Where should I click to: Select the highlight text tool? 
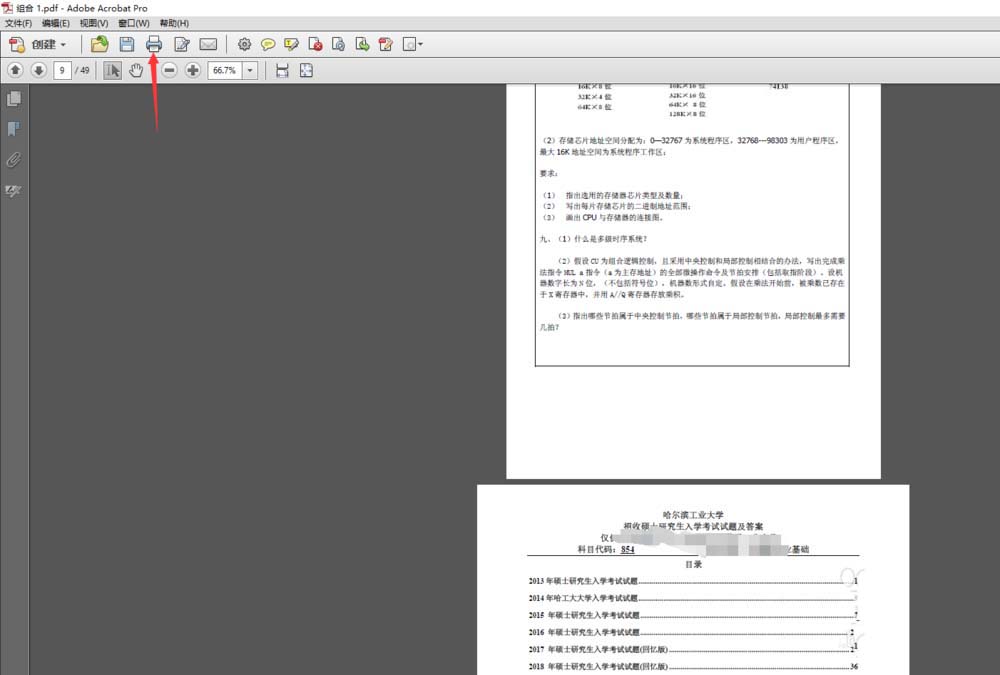(291, 44)
